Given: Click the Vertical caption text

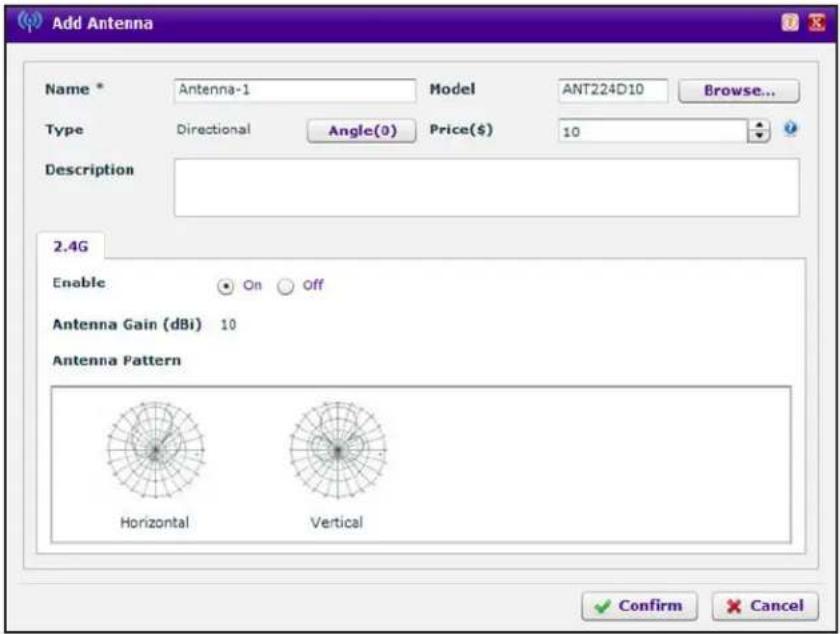Looking at the screenshot, I should point(336,522).
